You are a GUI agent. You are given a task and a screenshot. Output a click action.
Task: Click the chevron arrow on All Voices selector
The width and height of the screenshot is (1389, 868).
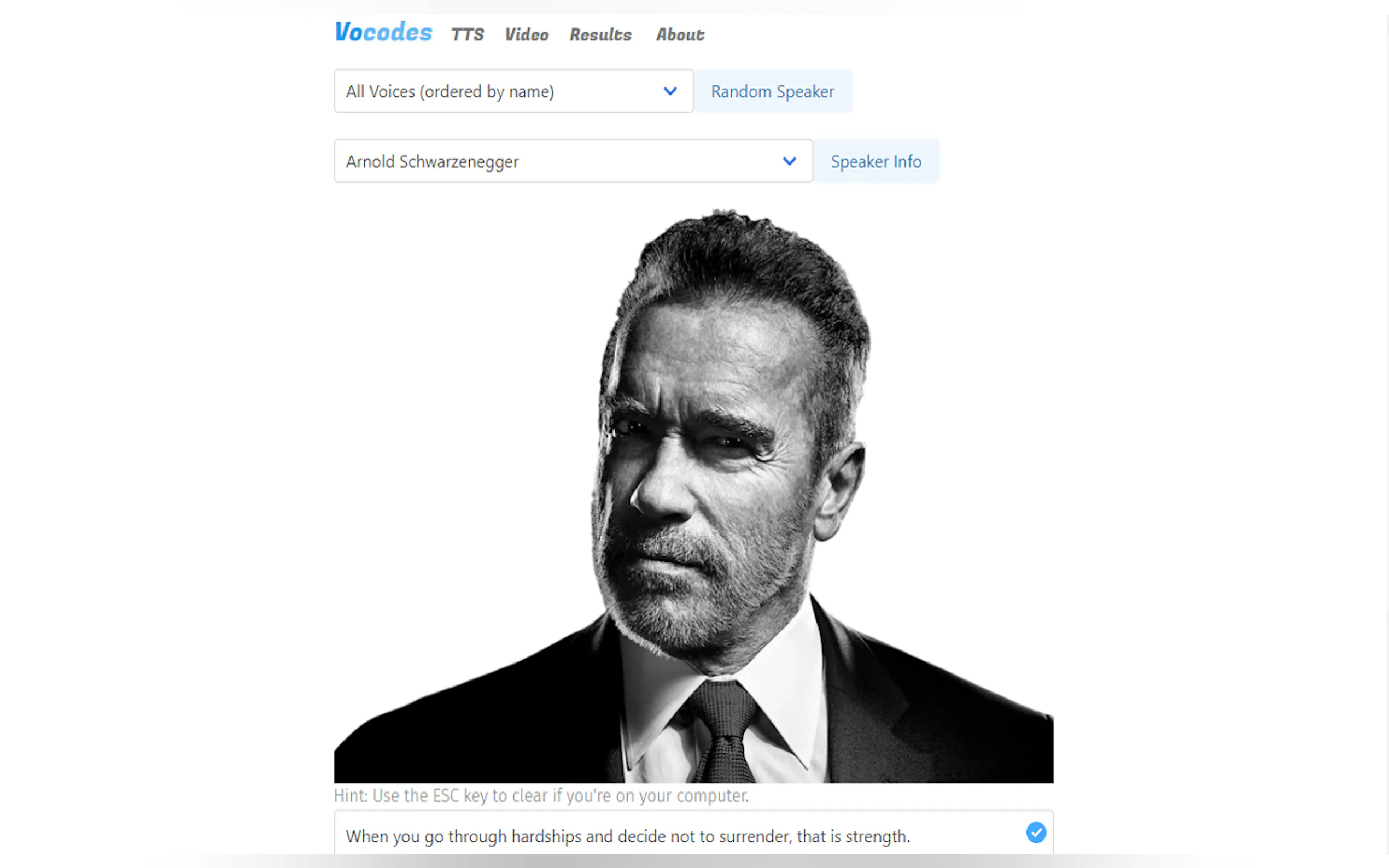pos(669,91)
